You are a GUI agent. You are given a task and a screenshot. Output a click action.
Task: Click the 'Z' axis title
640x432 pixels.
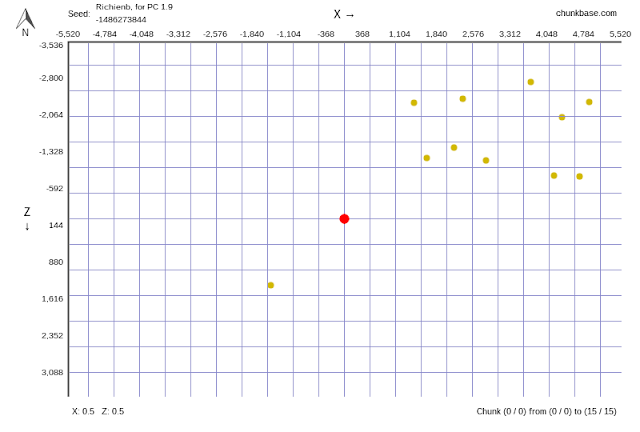point(27,212)
